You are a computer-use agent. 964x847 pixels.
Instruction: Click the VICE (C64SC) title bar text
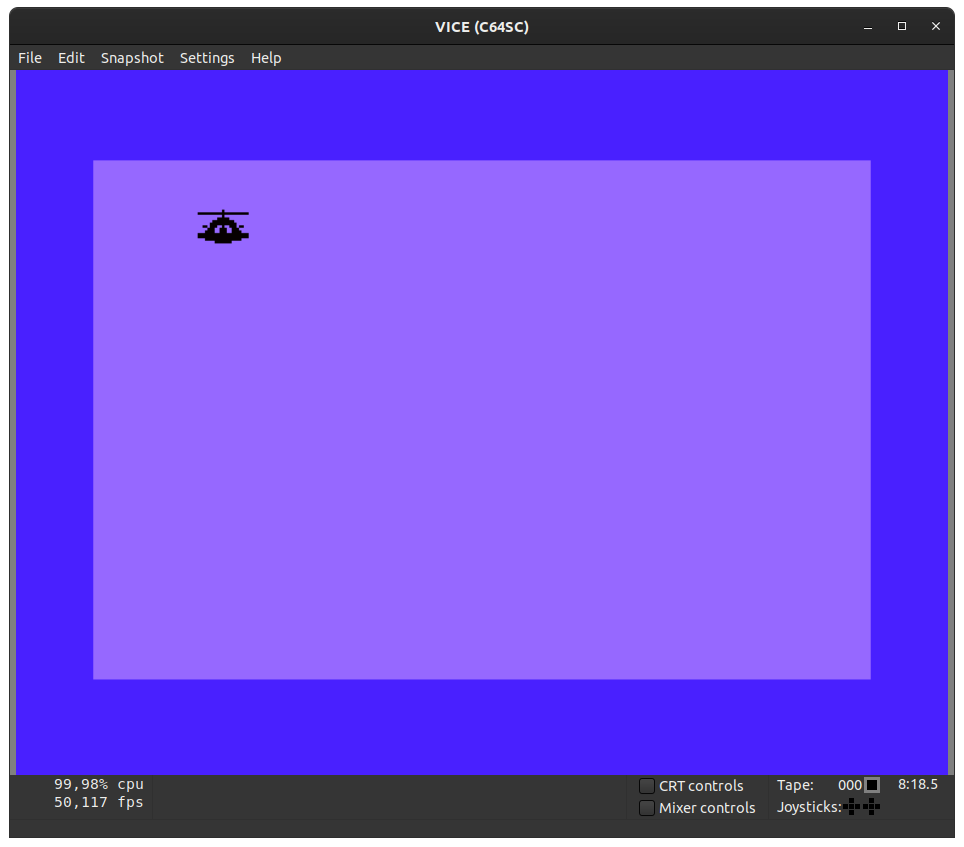[x=482, y=27]
